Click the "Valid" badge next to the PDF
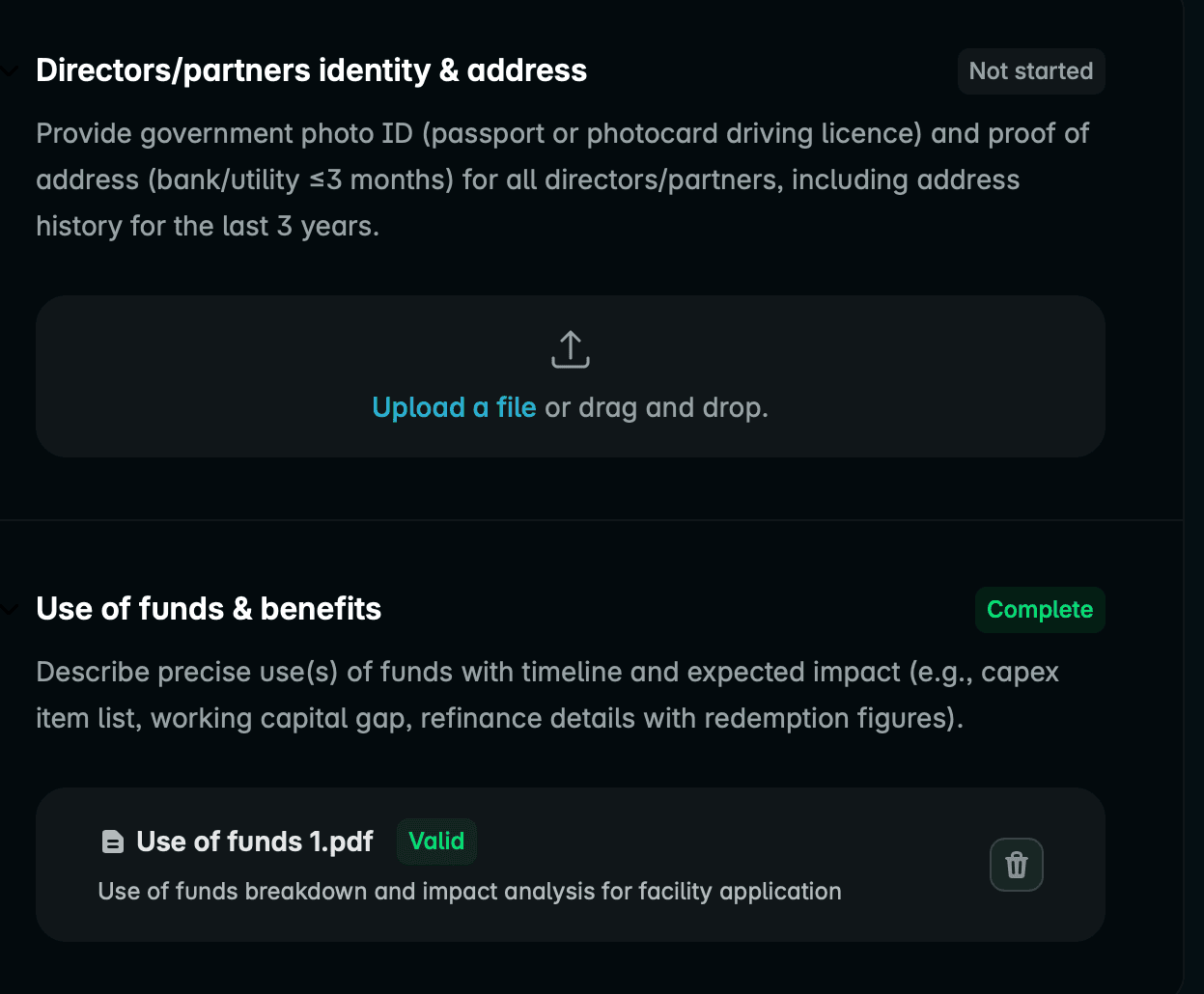 (436, 842)
